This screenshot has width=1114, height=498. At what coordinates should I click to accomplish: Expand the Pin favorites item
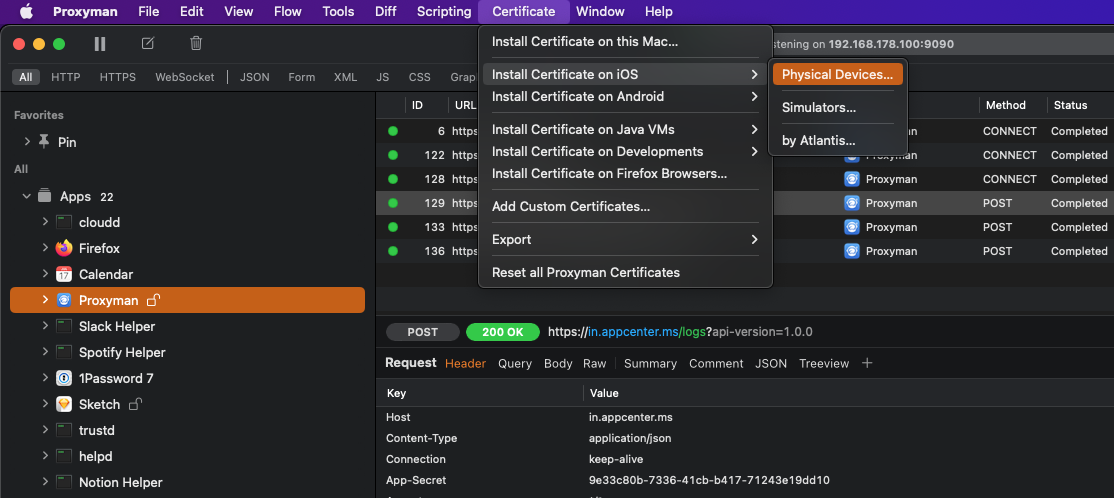click(x=27, y=142)
